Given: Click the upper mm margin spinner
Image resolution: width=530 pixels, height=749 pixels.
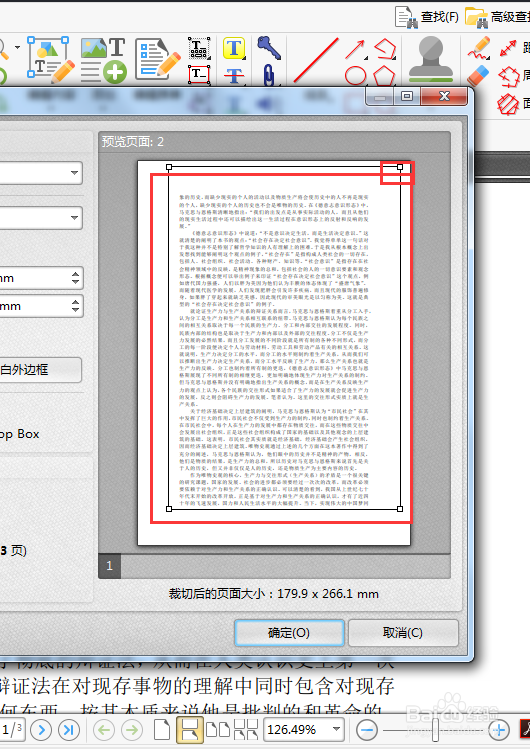Looking at the screenshot, I should click(x=75, y=278).
